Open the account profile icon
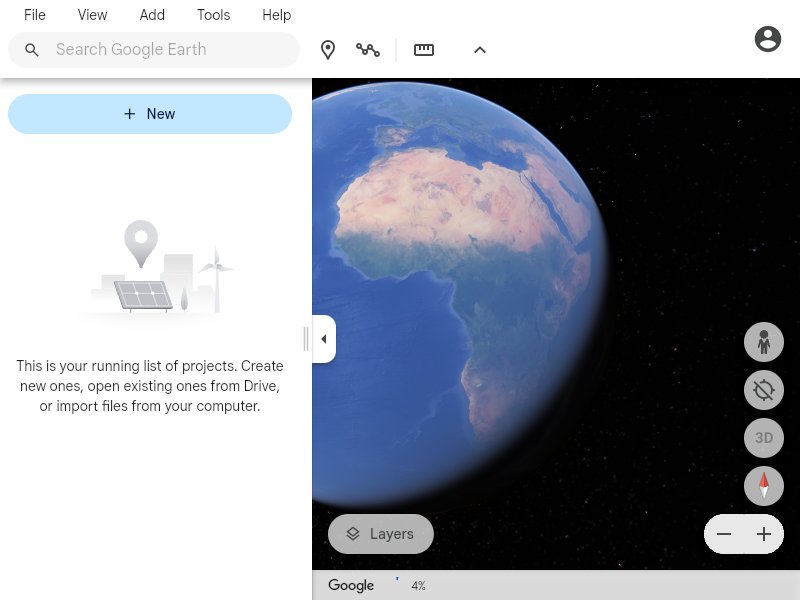 click(767, 39)
